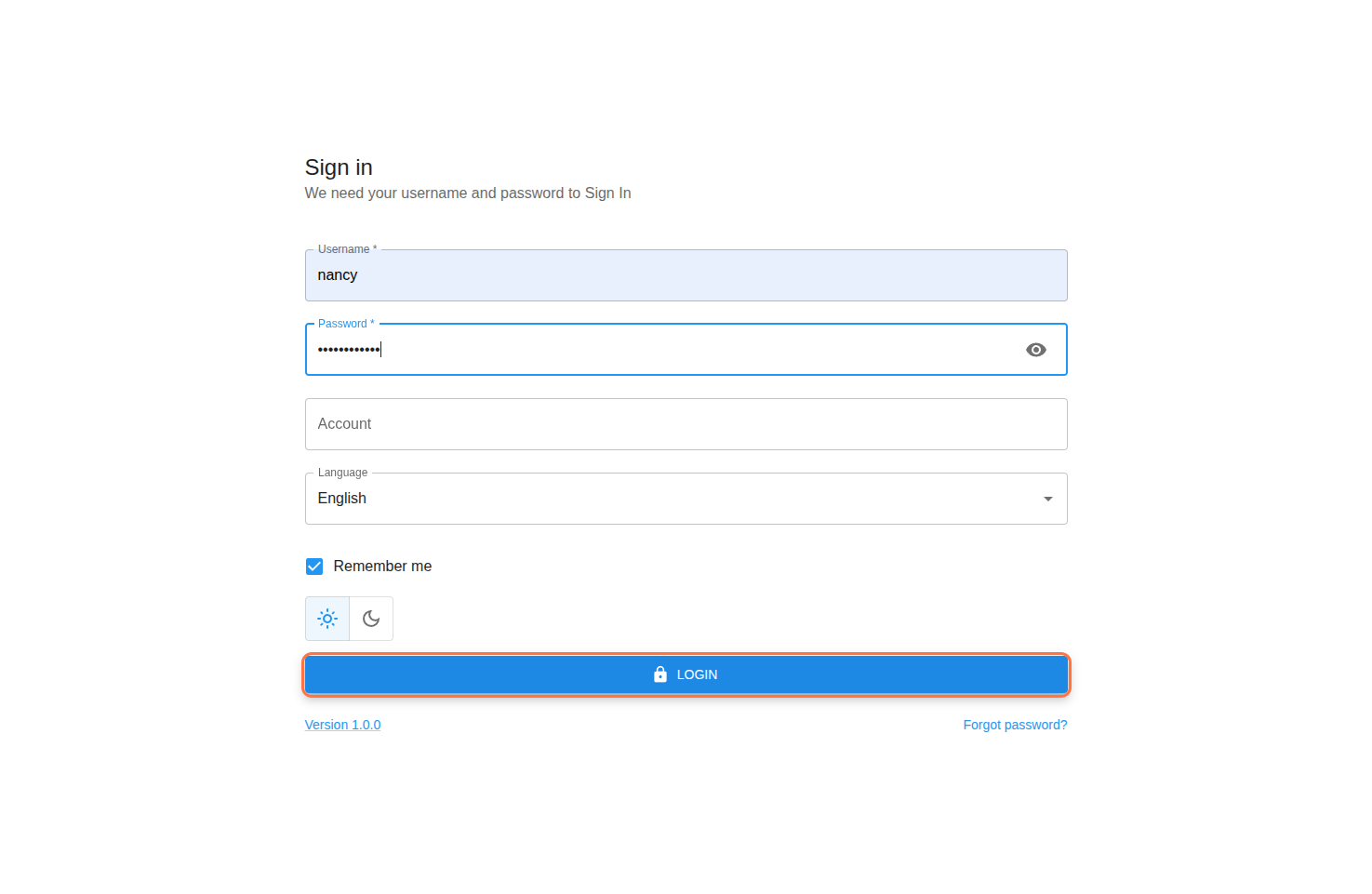The image size is (1372, 894).
Task: Focus the Username field containing nancy
Action: tap(686, 275)
